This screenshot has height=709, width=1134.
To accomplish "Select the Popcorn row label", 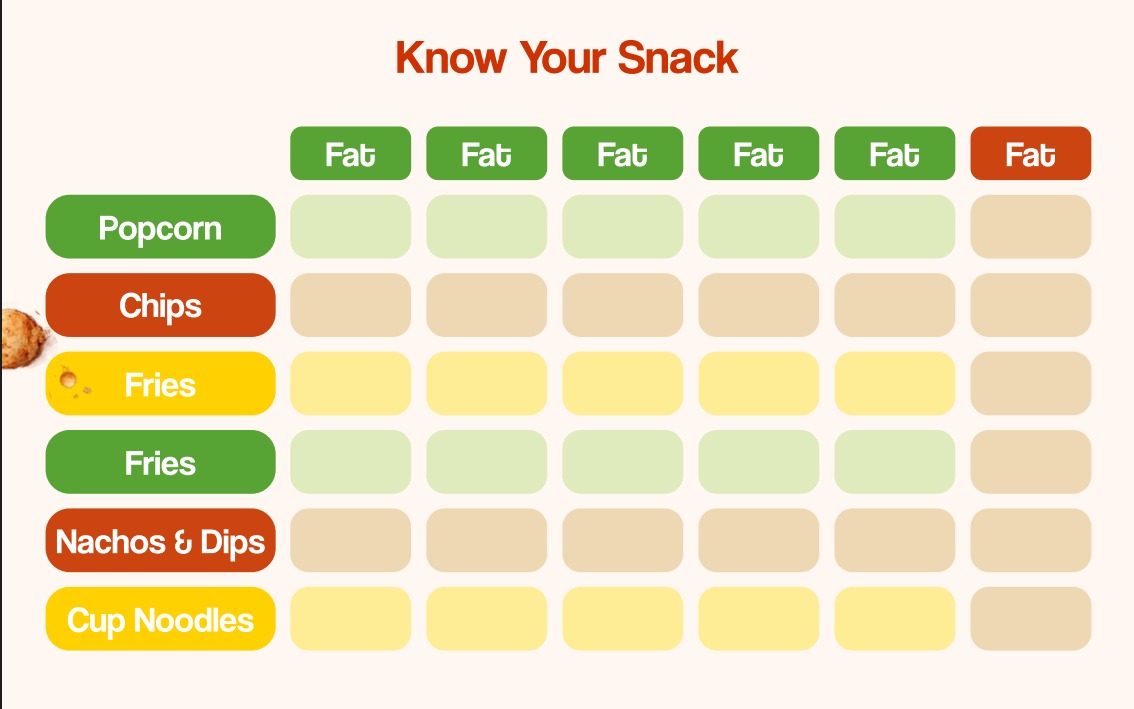I will point(161,226).
